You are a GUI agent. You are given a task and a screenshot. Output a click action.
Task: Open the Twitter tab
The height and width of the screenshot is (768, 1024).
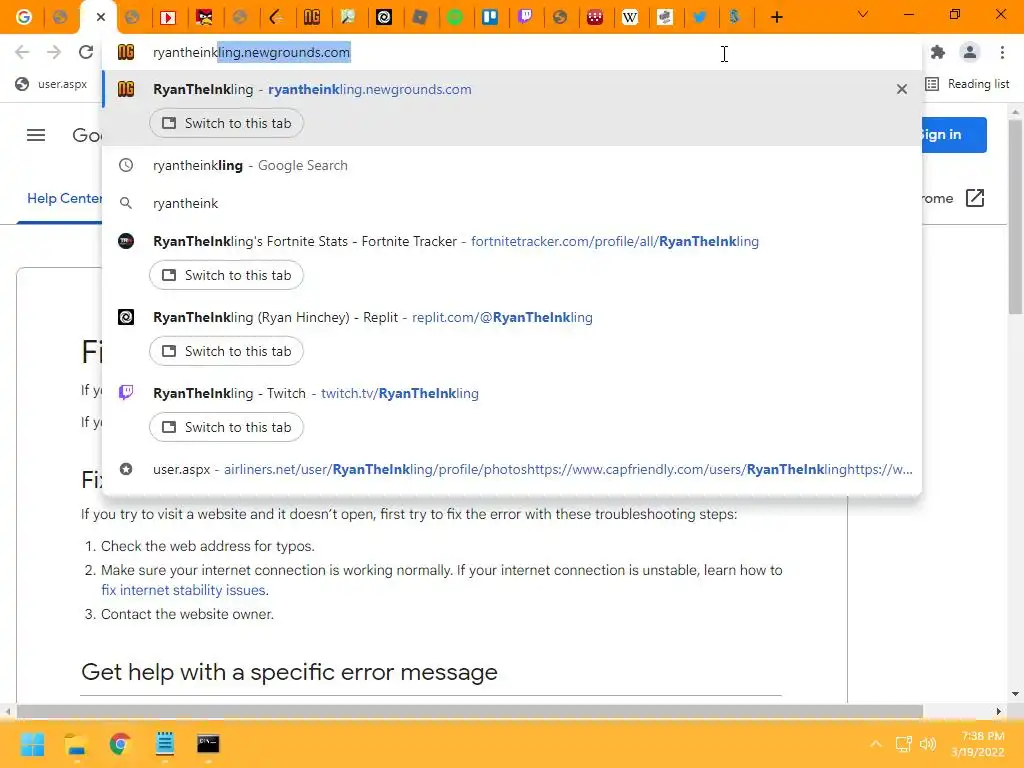699,17
